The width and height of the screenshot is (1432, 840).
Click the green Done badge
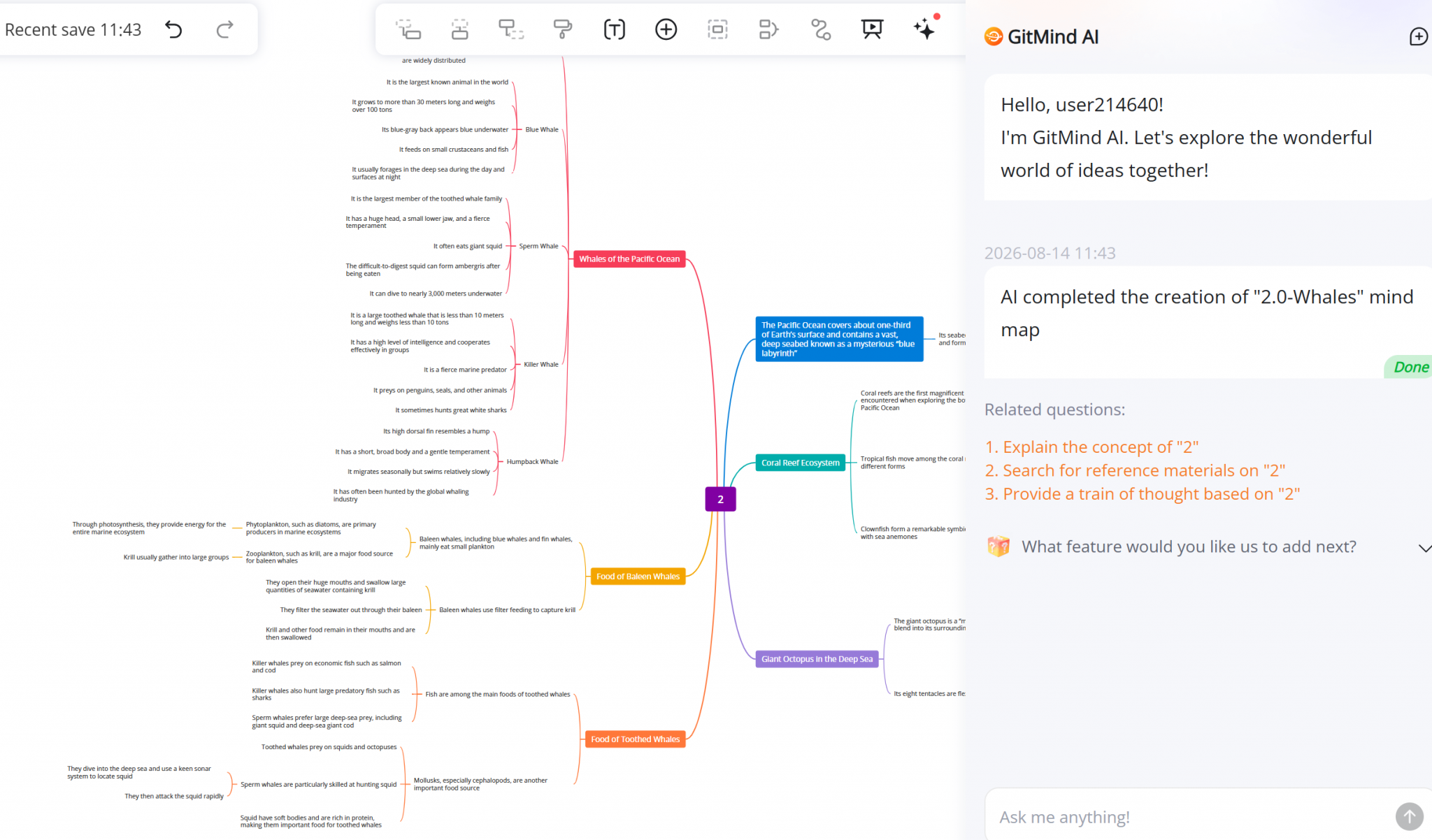1409,367
